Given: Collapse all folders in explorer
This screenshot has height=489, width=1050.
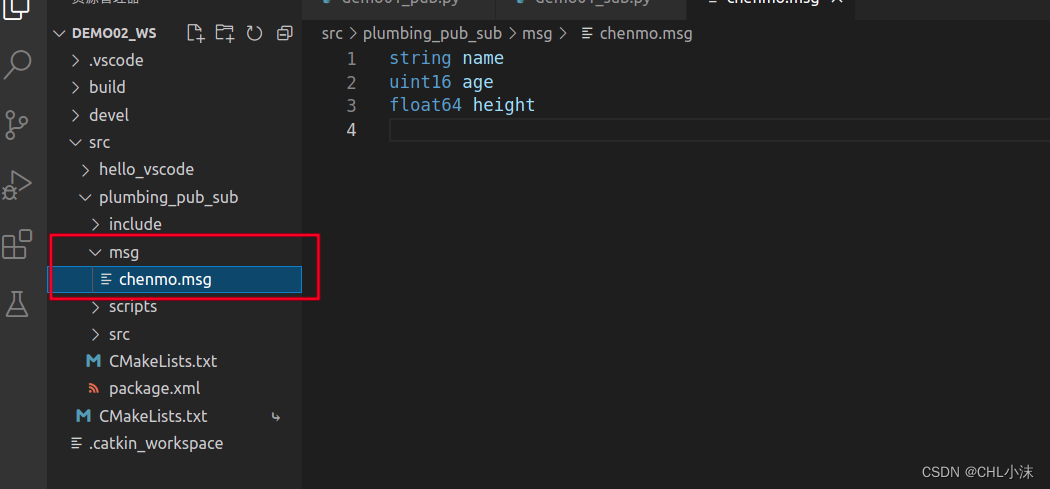Looking at the screenshot, I should tap(285, 33).
